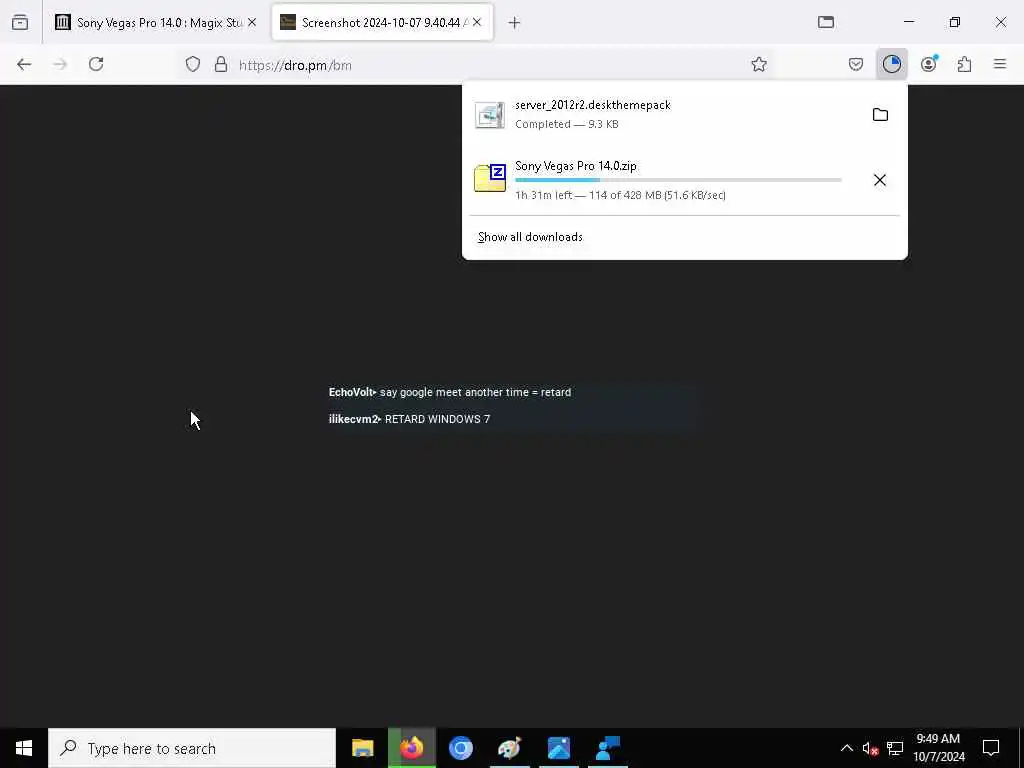Open the Firefox account icon
This screenshot has height=768, width=1024.
[929, 64]
